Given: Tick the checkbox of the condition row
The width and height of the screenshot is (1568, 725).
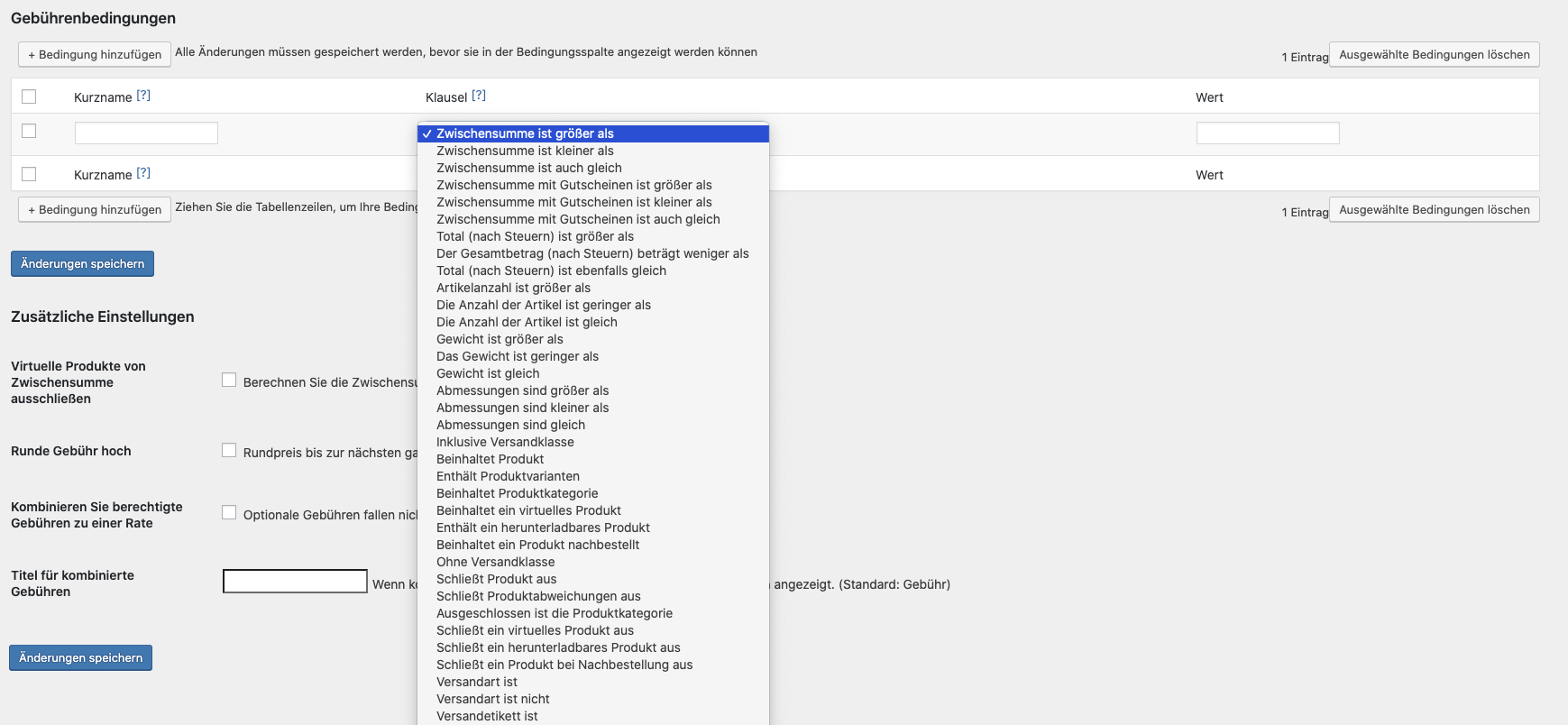Looking at the screenshot, I should 29,131.
